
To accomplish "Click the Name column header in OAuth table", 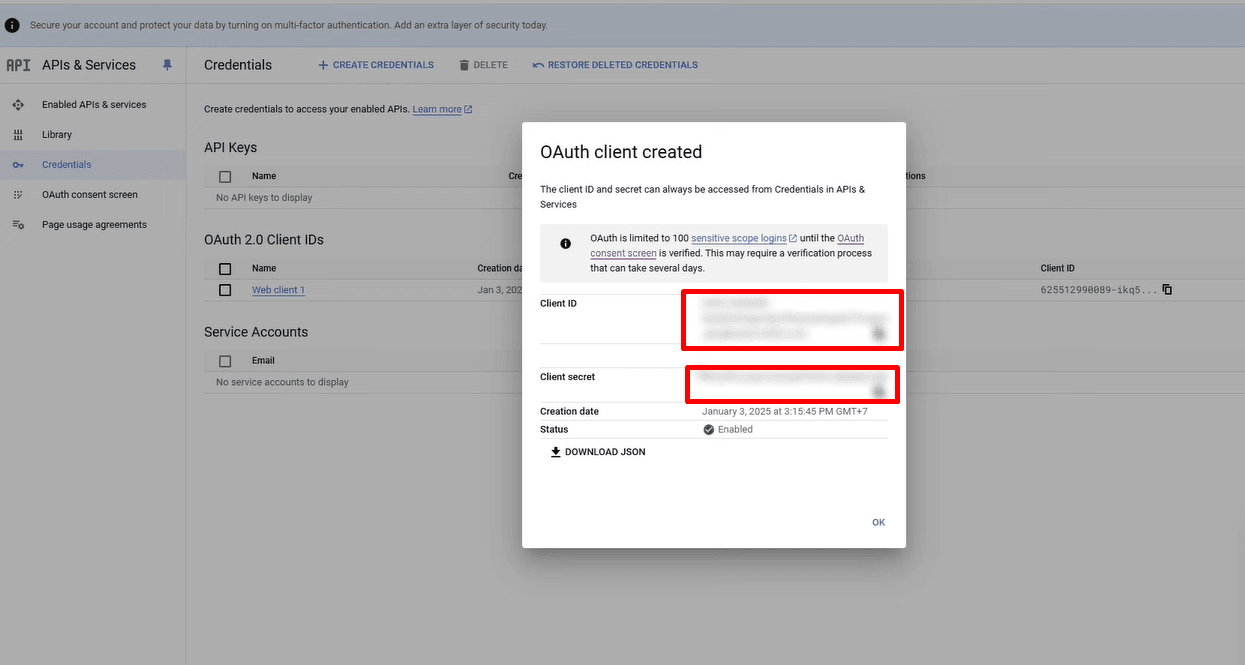I will (x=264, y=268).
